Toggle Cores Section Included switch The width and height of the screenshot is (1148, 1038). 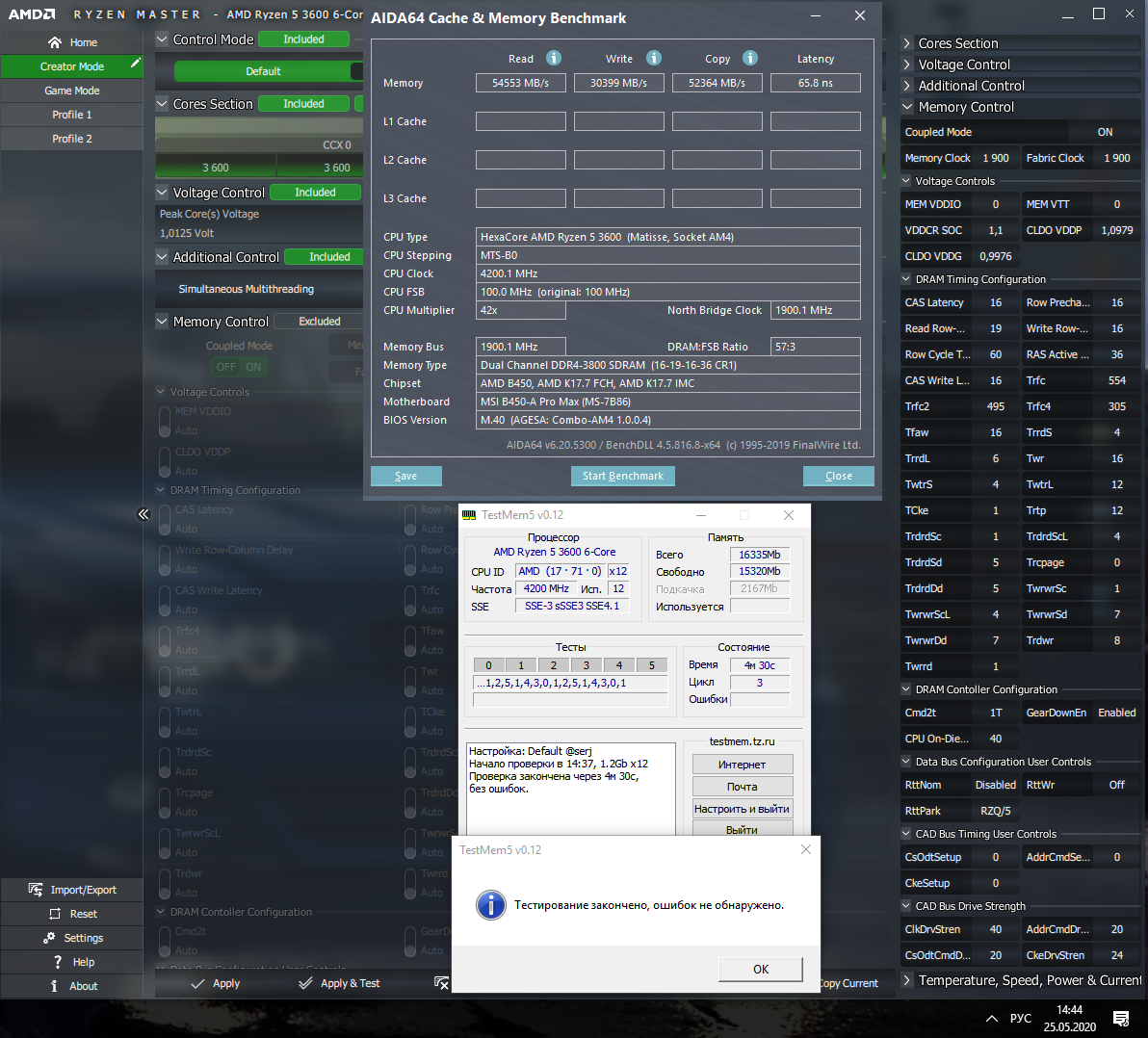(303, 104)
